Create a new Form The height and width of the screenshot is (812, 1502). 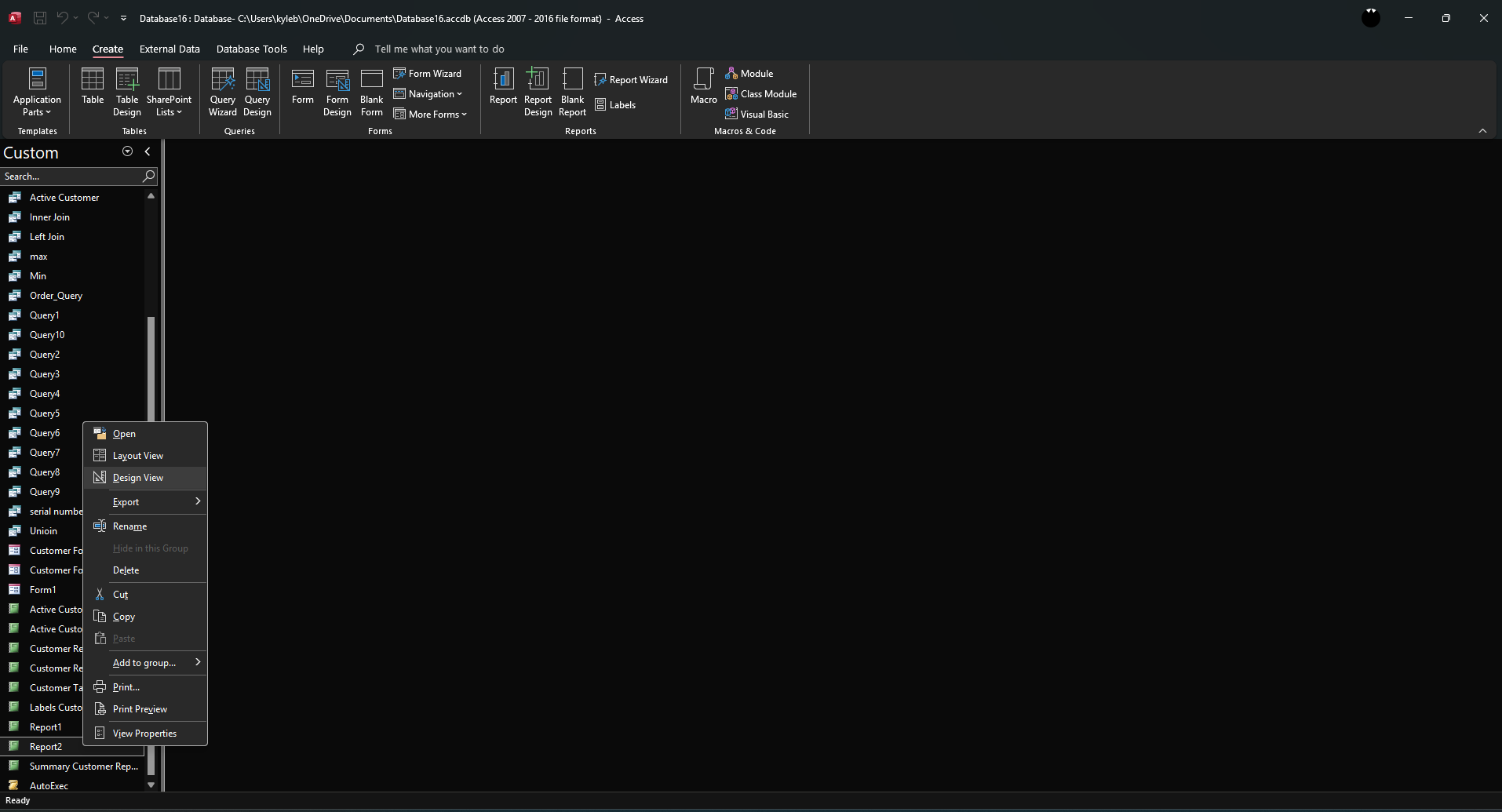(x=303, y=86)
